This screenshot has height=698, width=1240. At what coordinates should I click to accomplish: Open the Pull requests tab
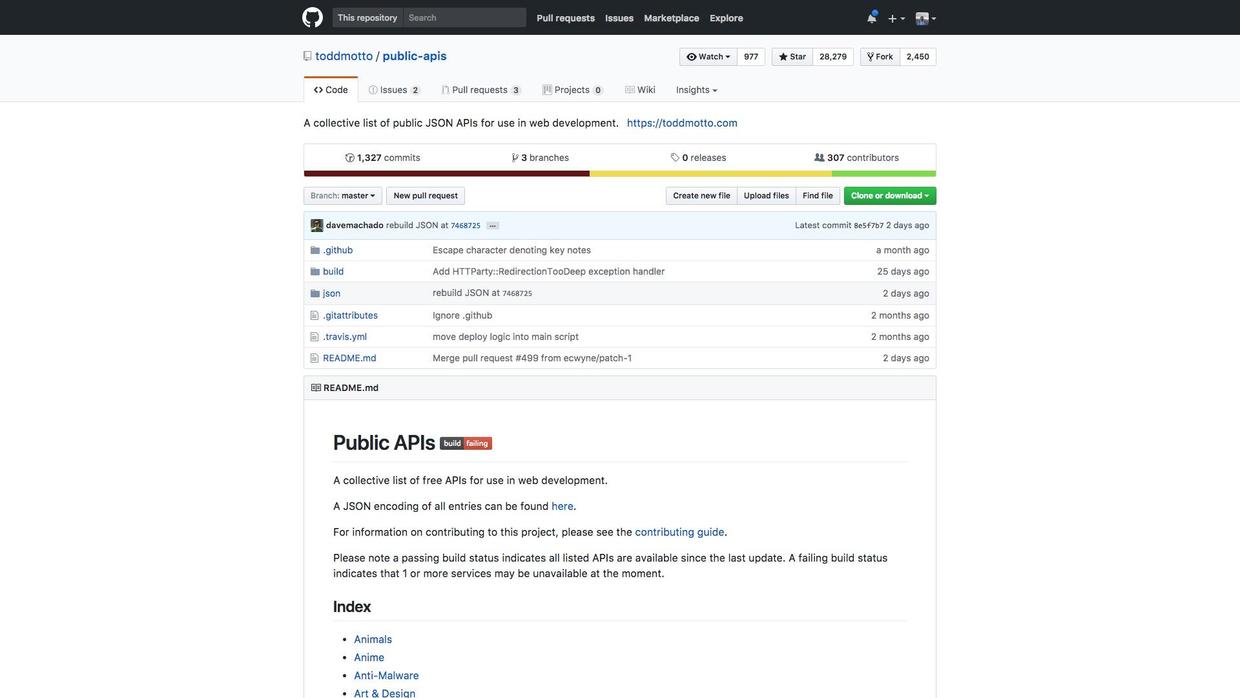tap(480, 90)
